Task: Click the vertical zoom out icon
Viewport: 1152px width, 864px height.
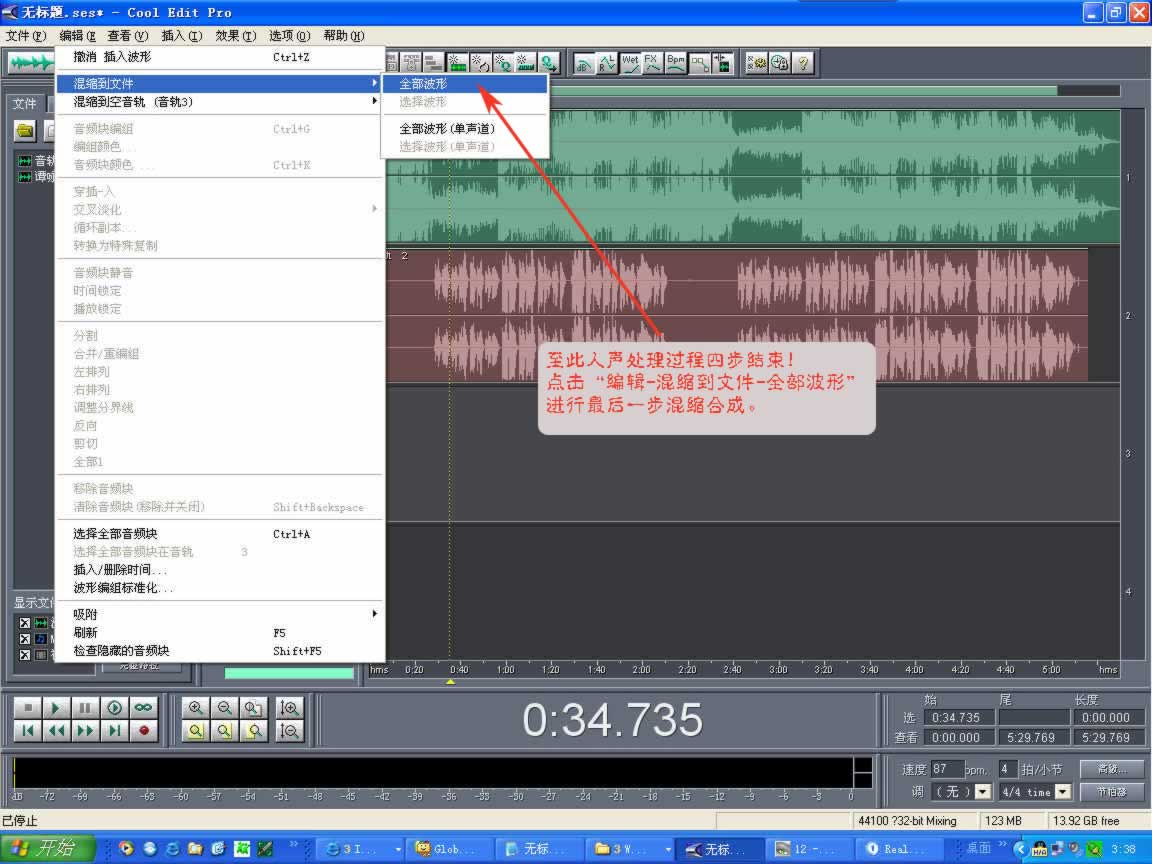Action: click(x=289, y=730)
